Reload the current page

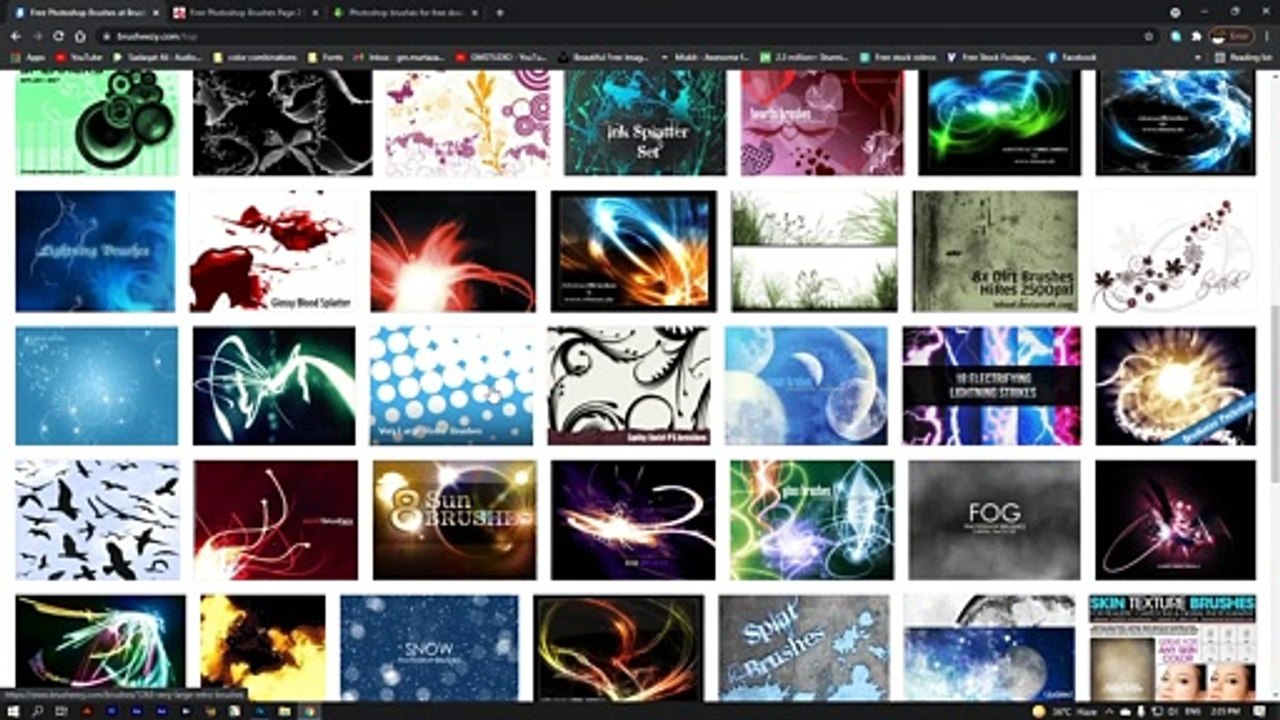point(59,36)
